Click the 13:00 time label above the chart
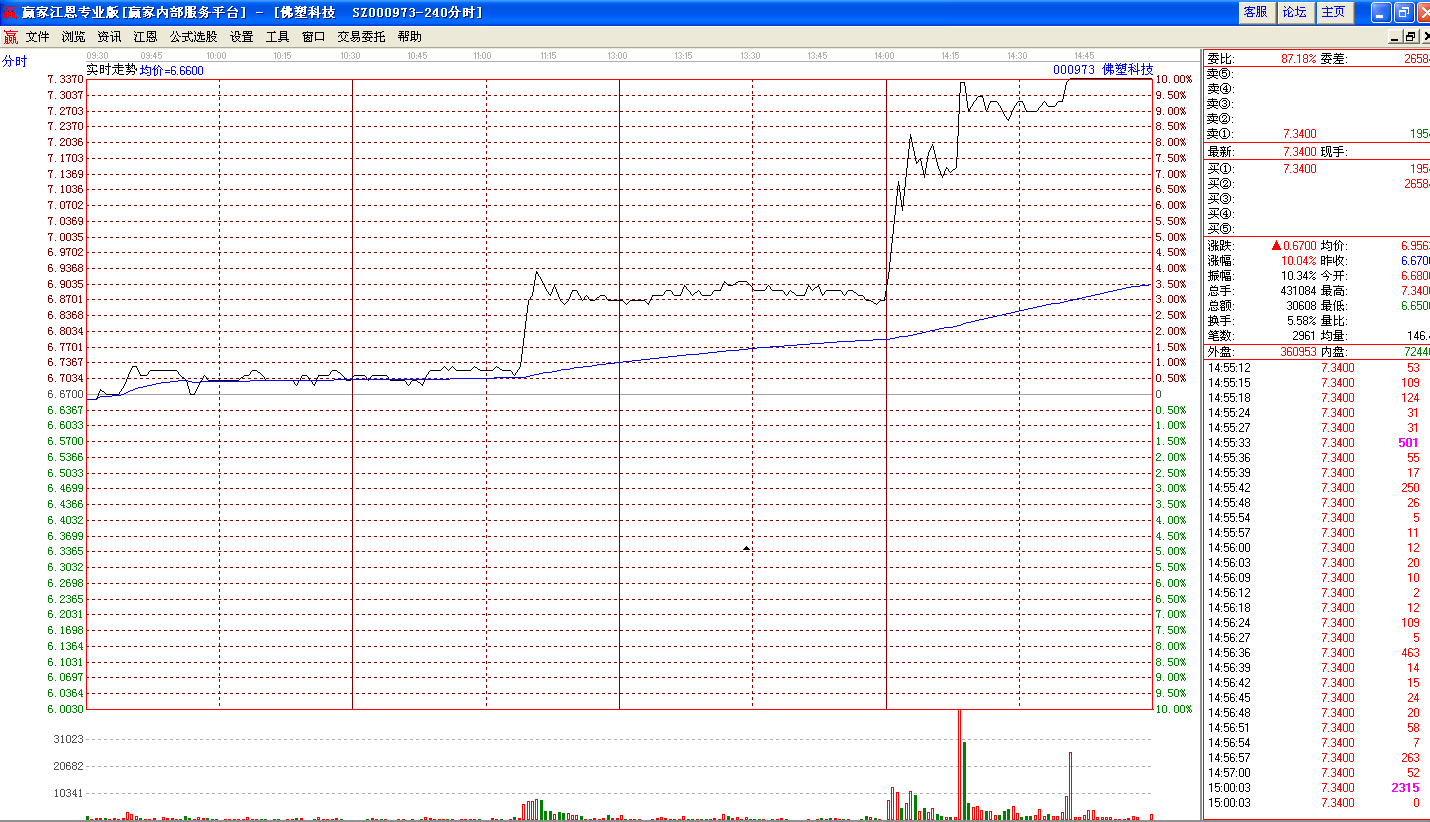The height and width of the screenshot is (822, 1430). (618, 56)
